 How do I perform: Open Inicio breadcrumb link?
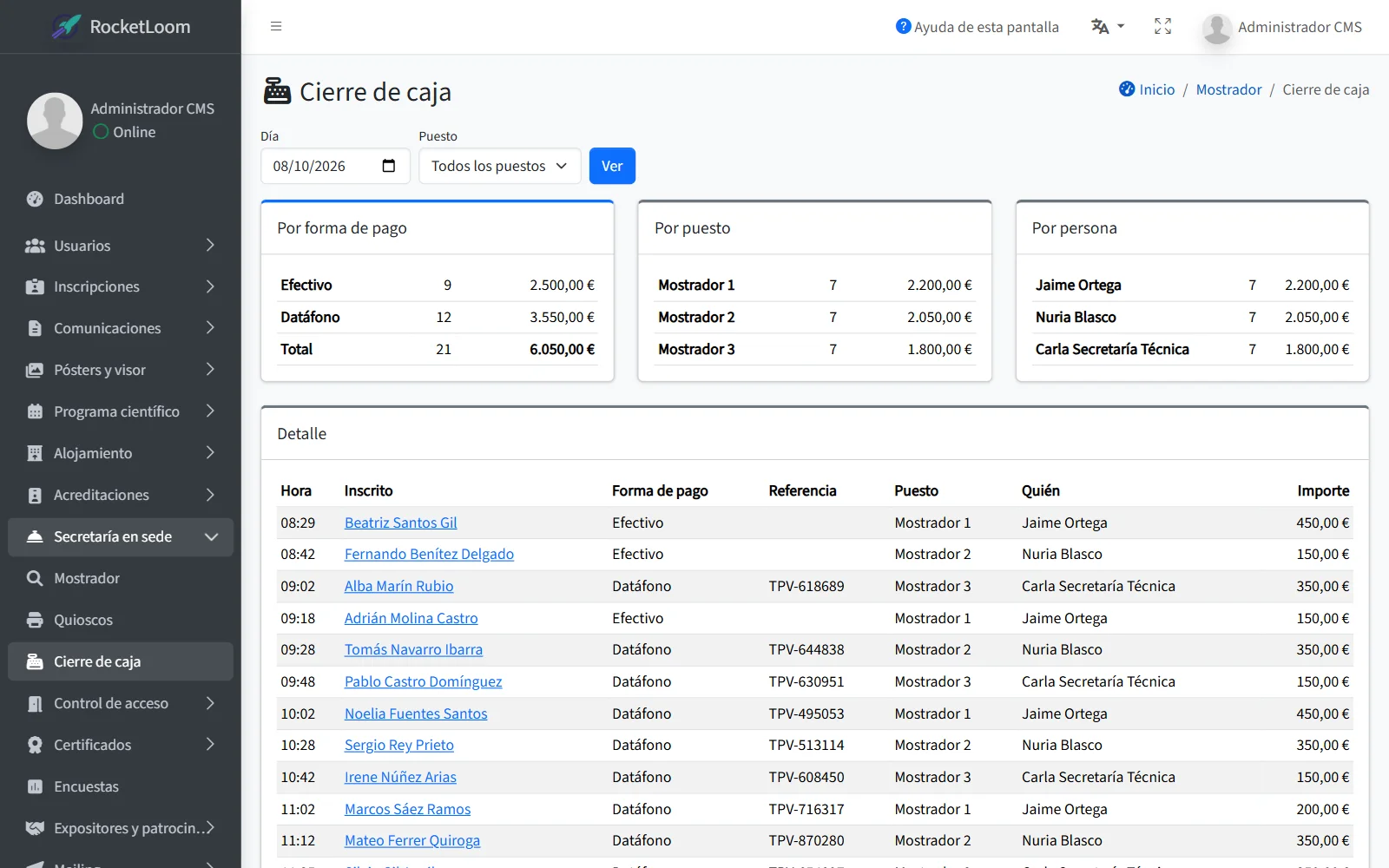point(1156,89)
